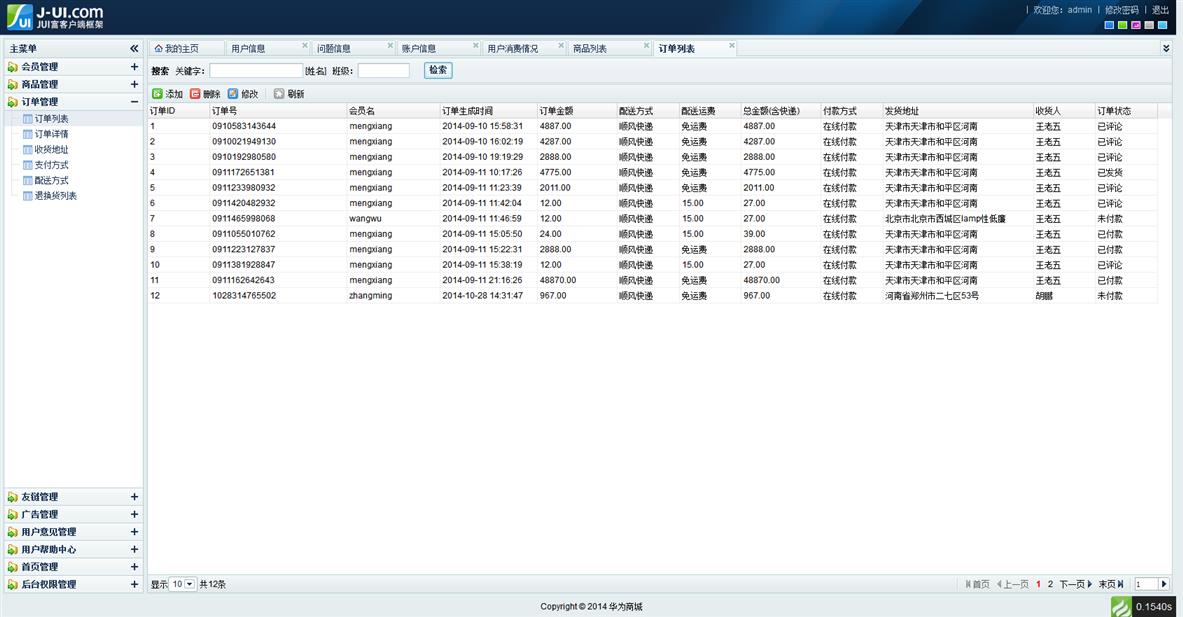Expand the 友链管理 menu section
1183x617 pixels.
point(134,496)
